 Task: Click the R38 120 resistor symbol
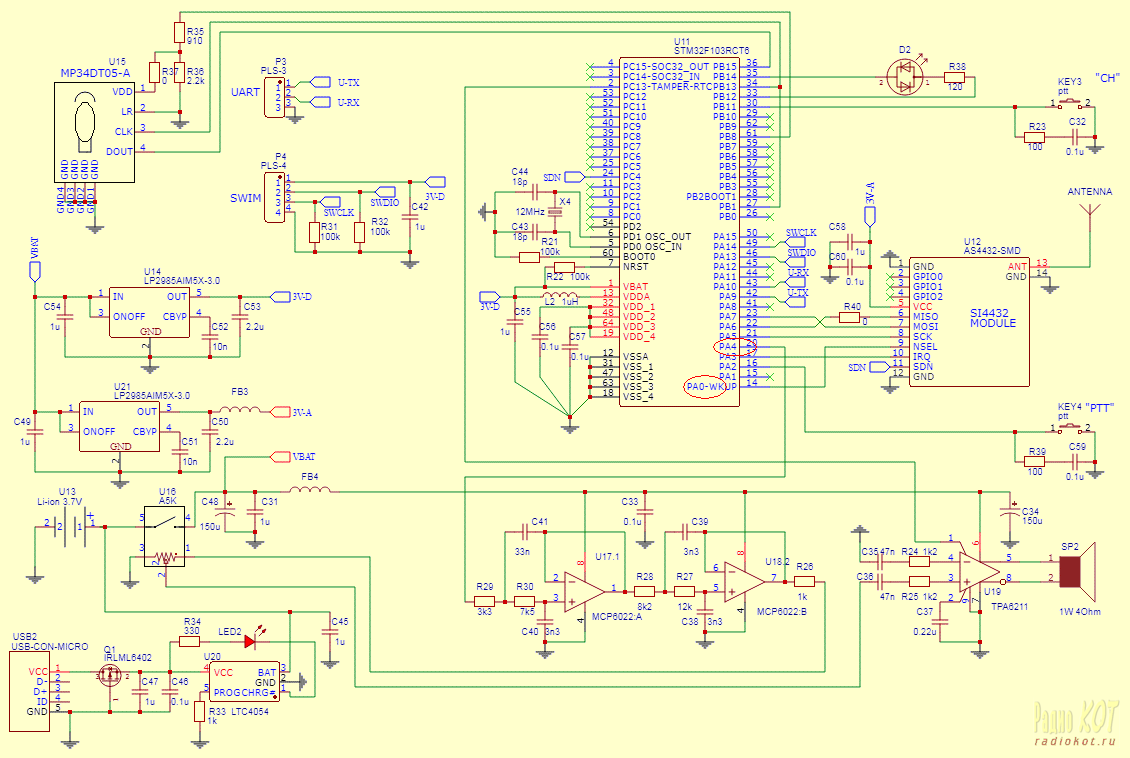955,76
